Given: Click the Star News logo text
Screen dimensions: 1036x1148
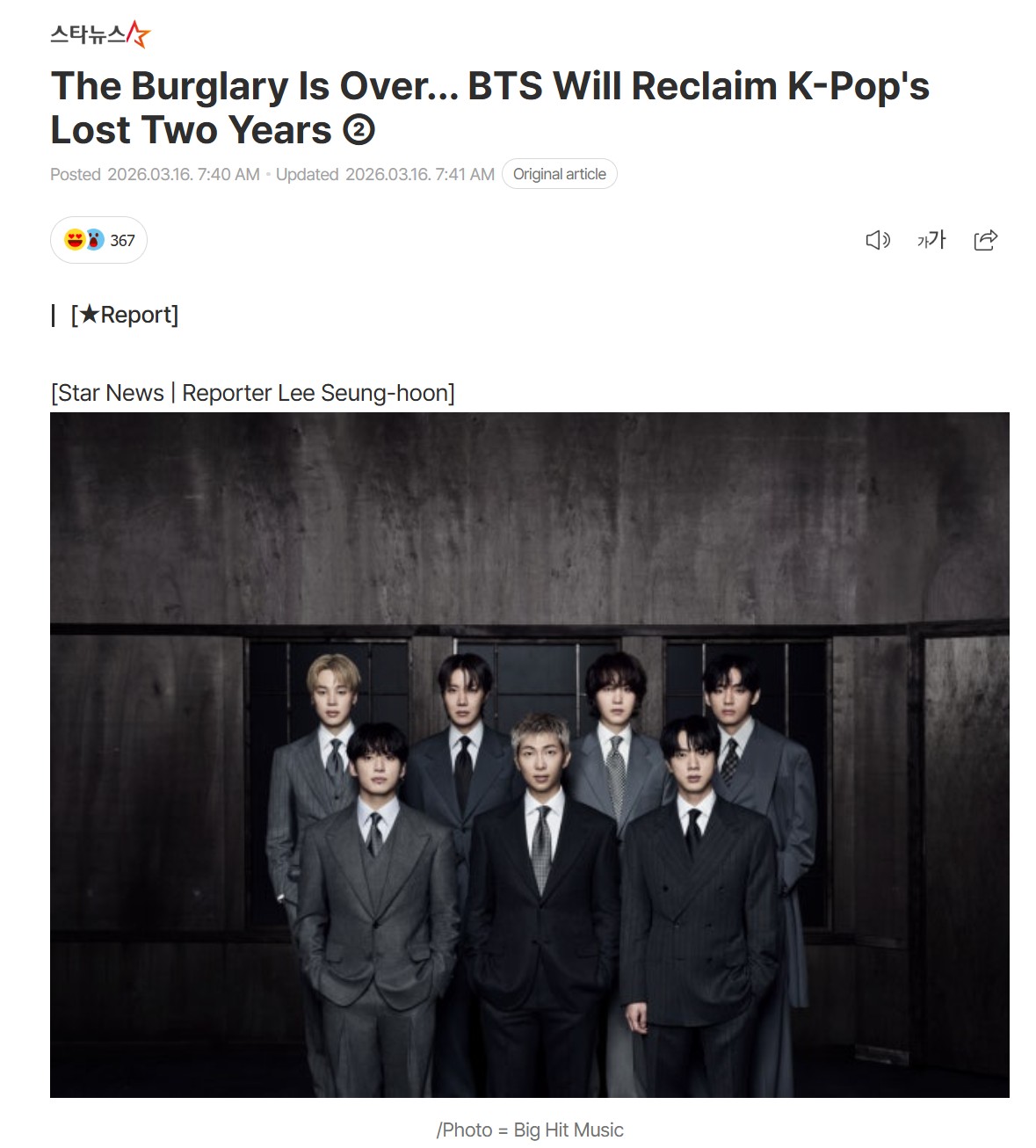Looking at the screenshot, I should tap(88, 35).
